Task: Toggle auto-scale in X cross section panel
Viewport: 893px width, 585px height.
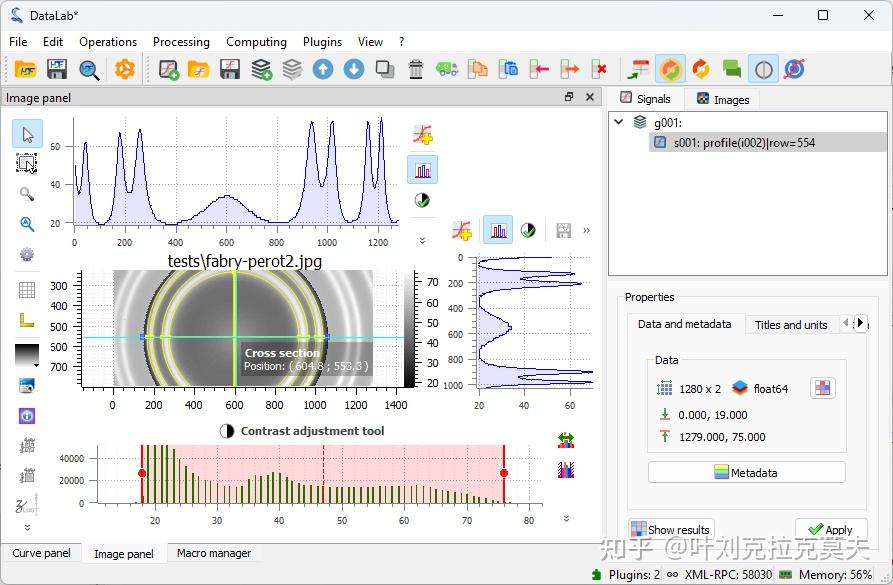Action: 423,170
